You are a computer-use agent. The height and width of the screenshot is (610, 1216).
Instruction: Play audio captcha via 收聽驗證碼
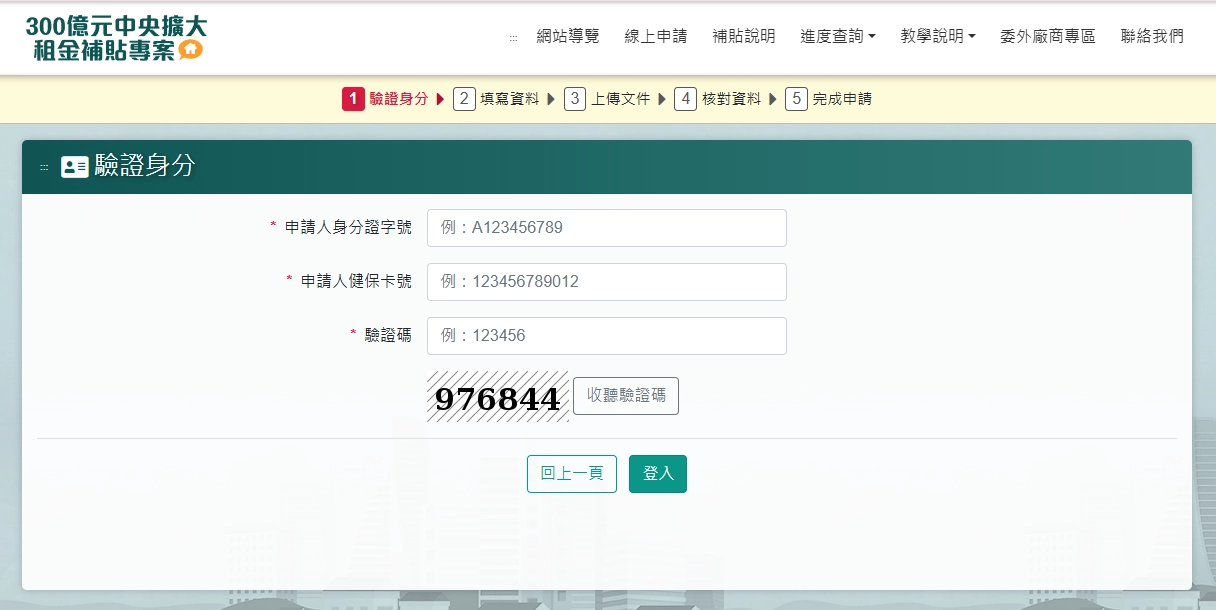pyautogui.click(x=626, y=396)
